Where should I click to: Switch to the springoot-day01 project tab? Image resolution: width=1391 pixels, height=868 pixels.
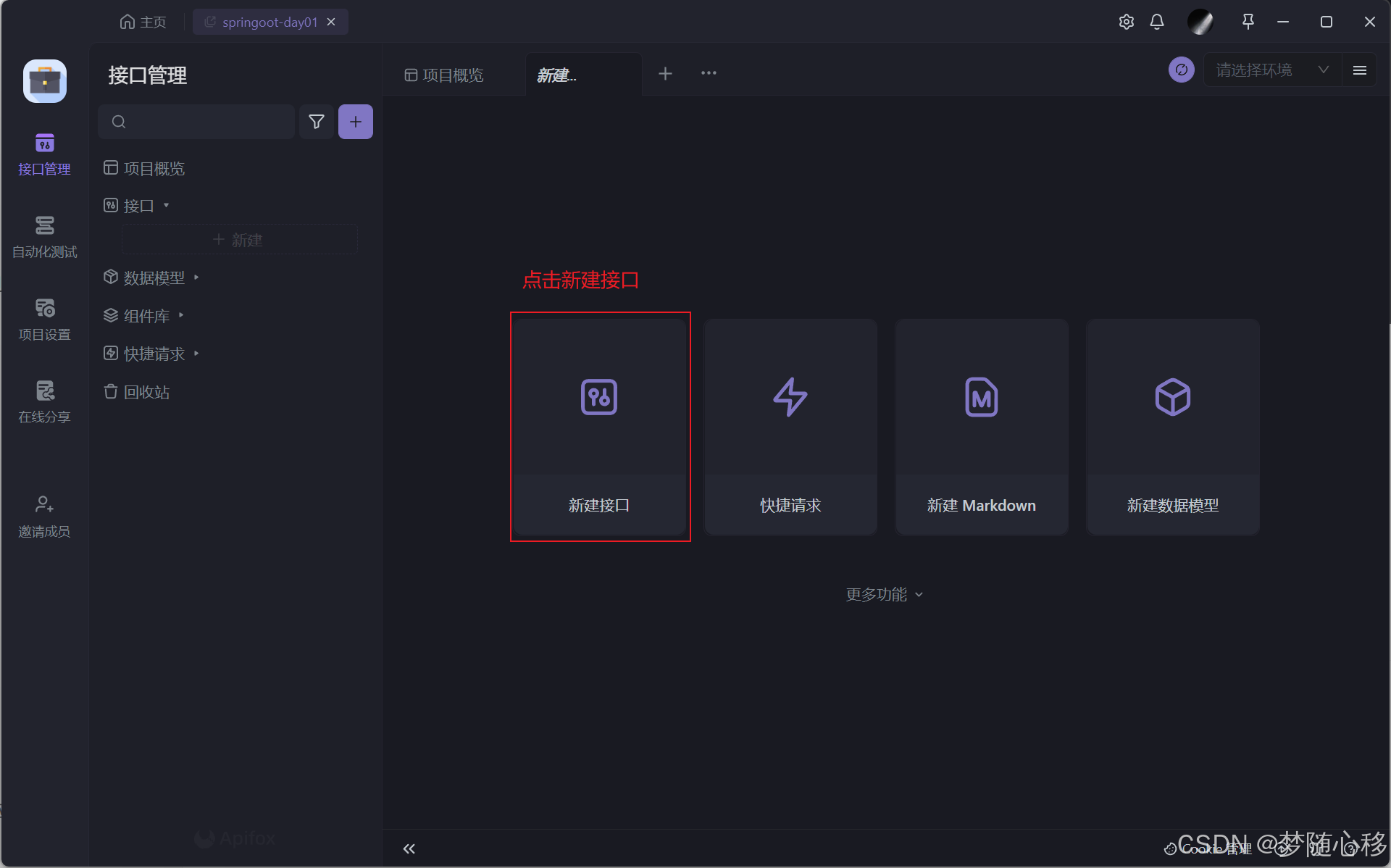[x=270, y=22]
